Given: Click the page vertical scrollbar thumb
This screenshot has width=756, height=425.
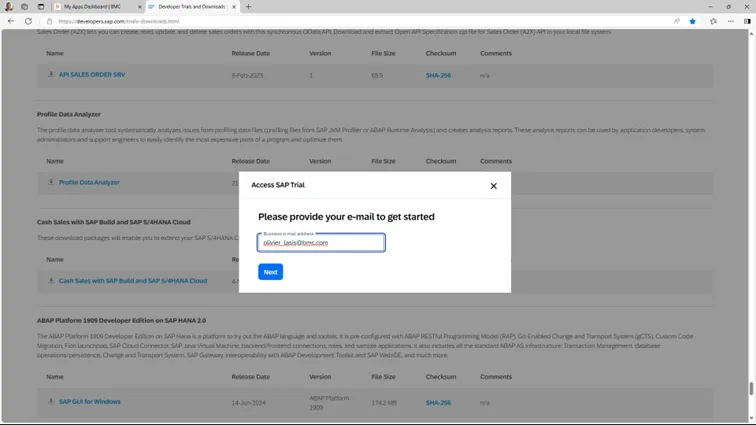Looking at the screenshot, I should (x=751, y=388).
